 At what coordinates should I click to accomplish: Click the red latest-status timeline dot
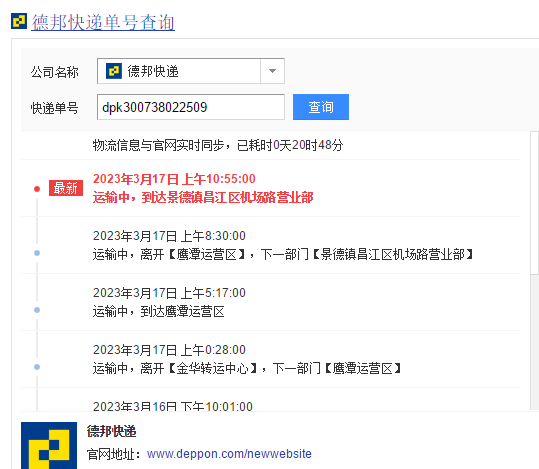tap(37, 189)
